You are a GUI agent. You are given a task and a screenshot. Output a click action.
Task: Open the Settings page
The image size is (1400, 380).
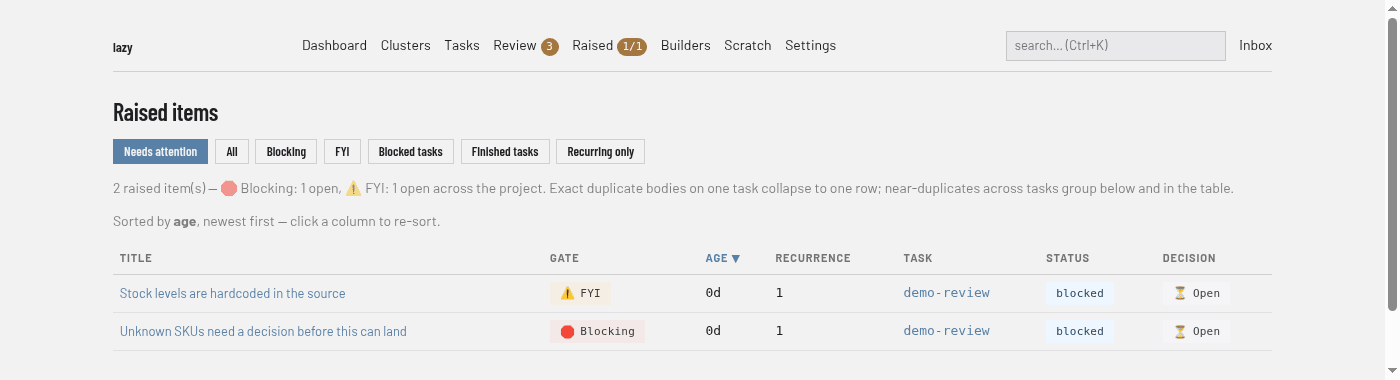click(810, 46)
